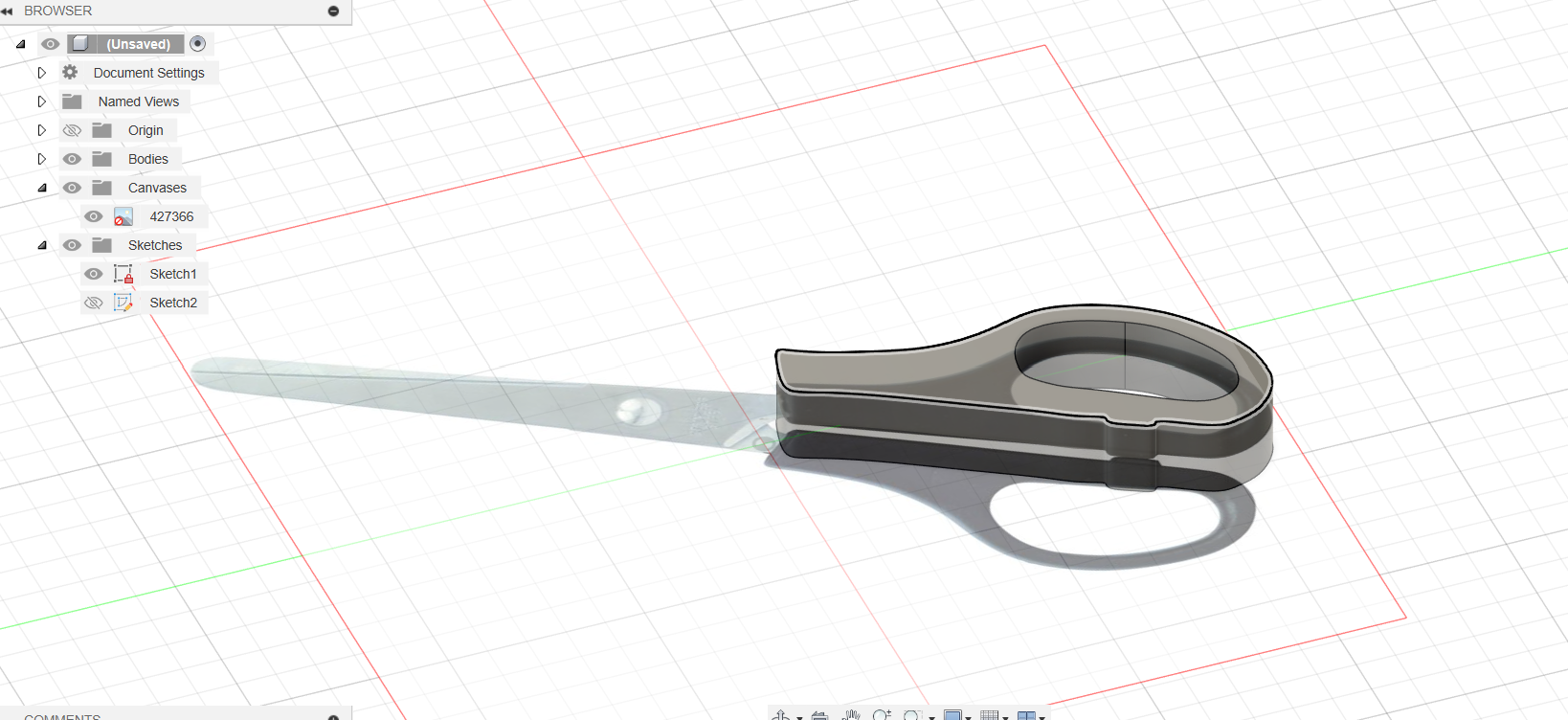Click the Browser panel minus button
1568x720 pixels.
[x=333, y=11]
